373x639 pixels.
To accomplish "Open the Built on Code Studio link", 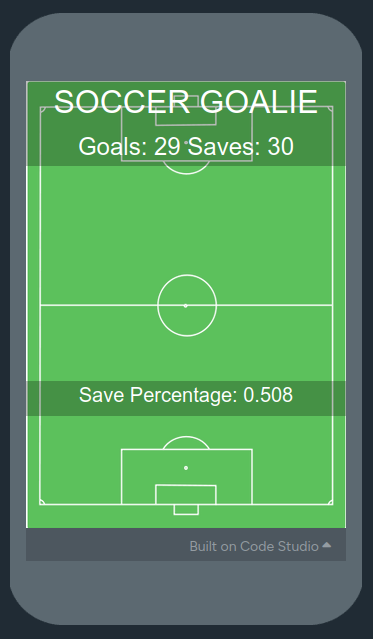I will tap(254, 546).
